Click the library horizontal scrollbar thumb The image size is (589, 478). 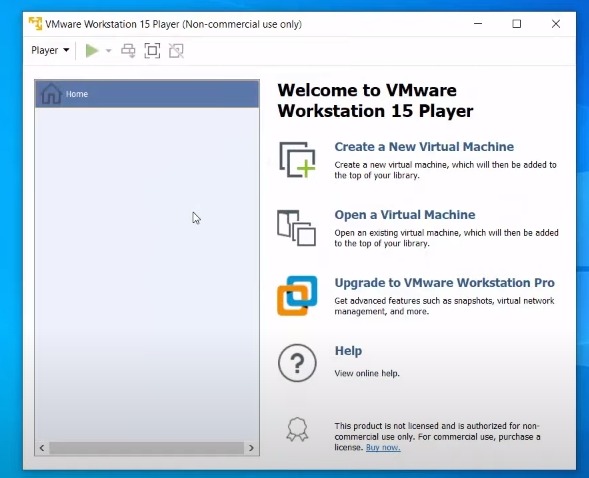click(146, 448)
